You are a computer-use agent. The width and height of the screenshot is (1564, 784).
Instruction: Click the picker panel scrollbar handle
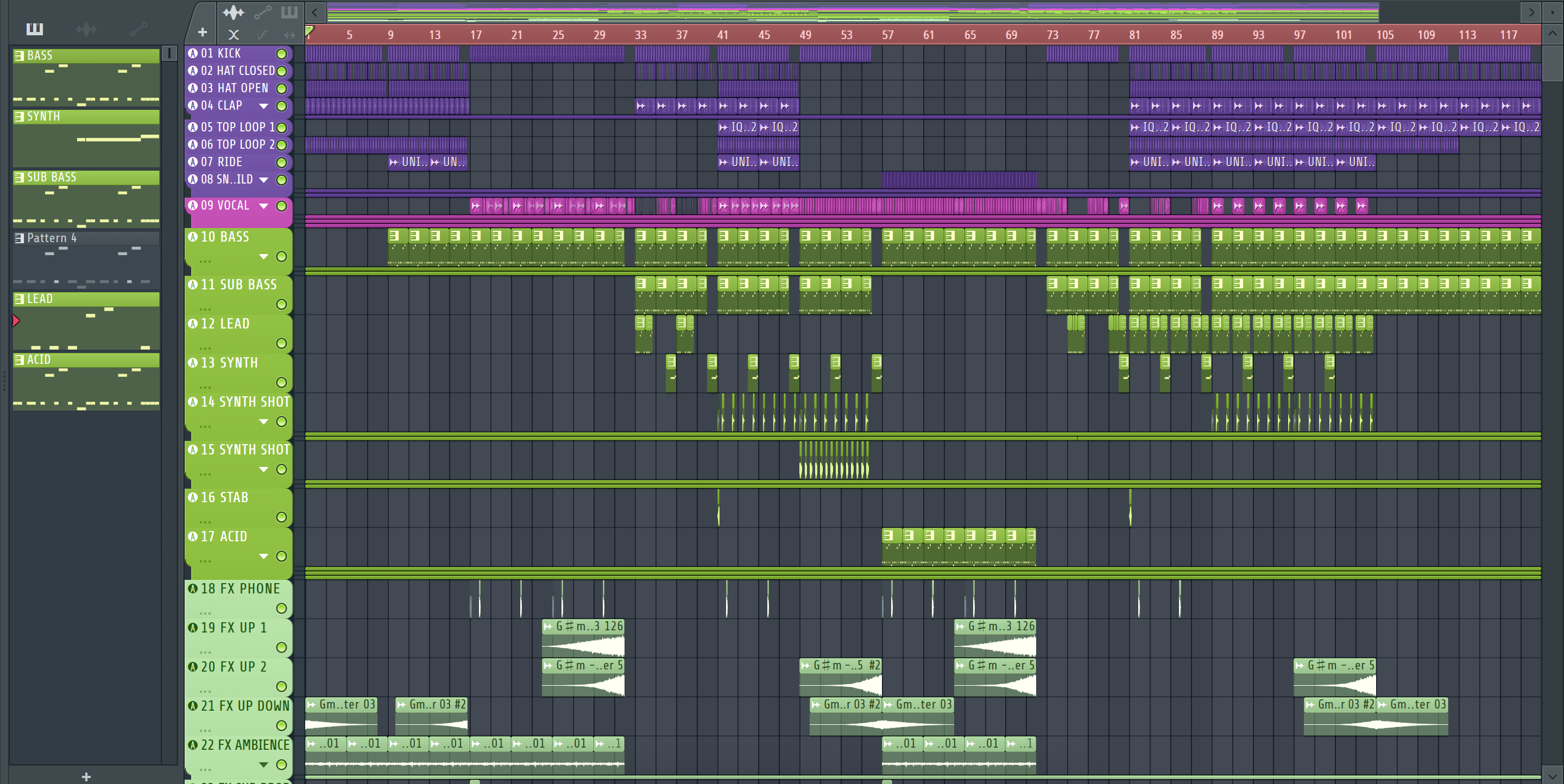click(x=169, y=54)
